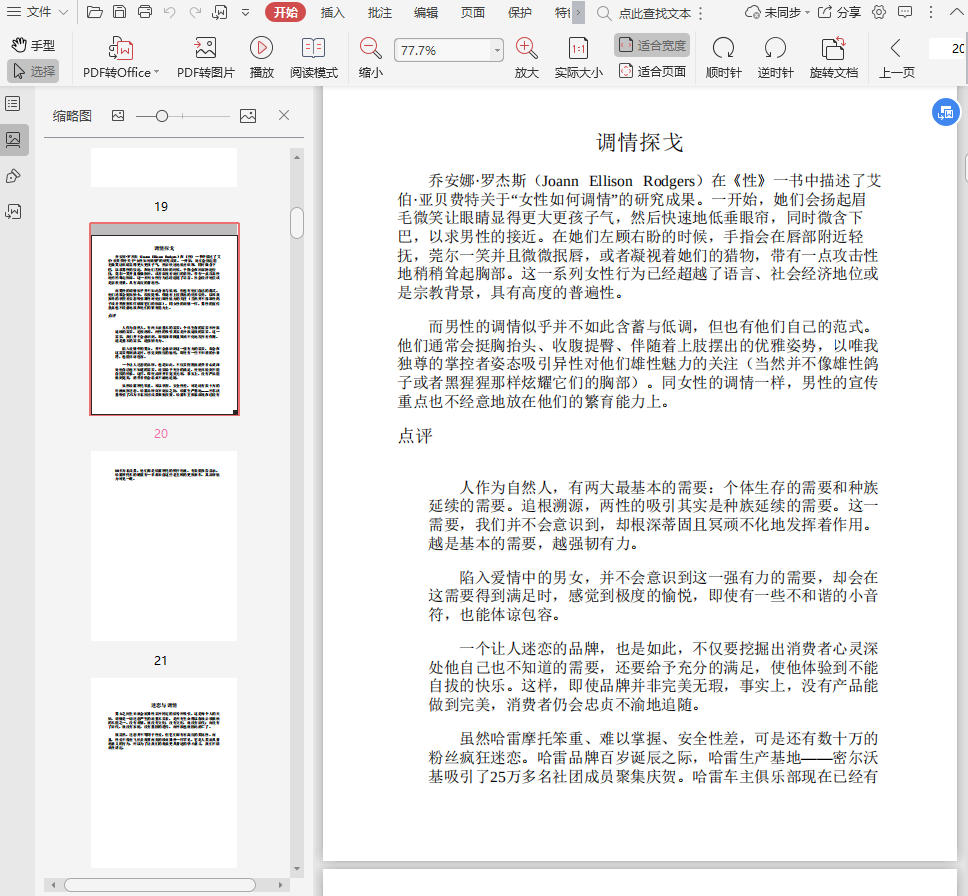Select the page 21 thumbnail

tap(164, 546)
